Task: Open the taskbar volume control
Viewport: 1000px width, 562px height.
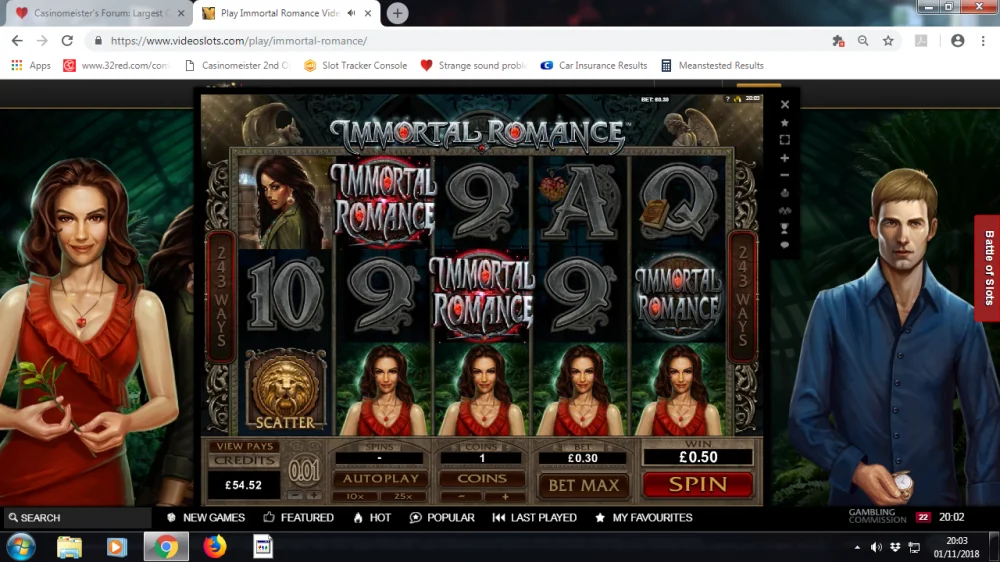Action: [x=876, y=547]
